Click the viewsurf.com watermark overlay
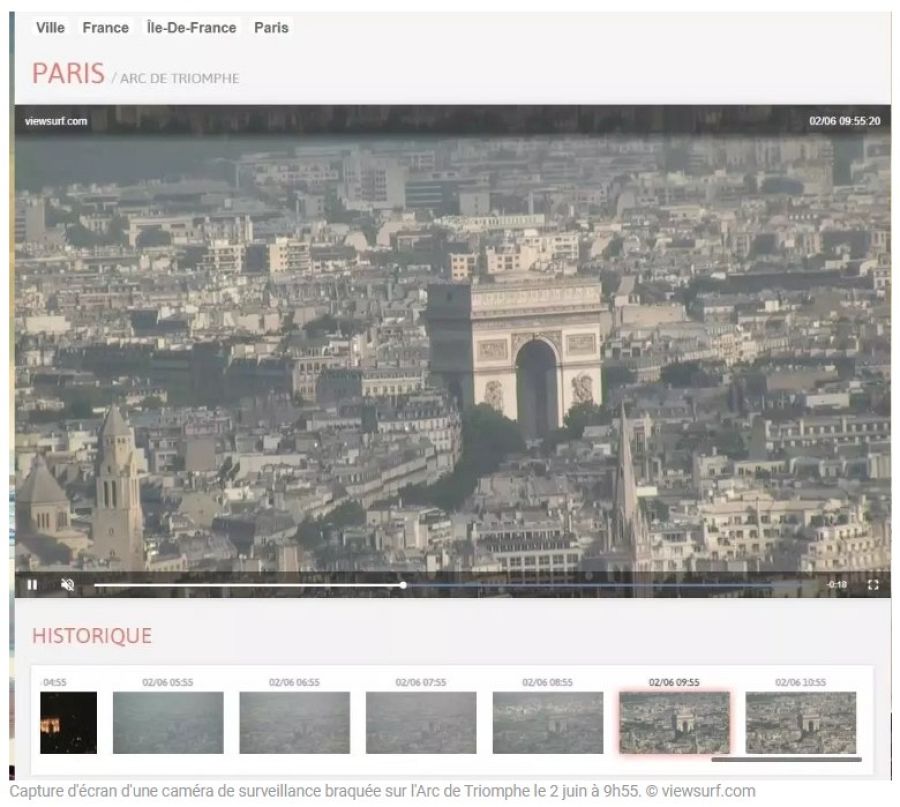The height and width of the screenshot is (807, 900). pos(54,122)
